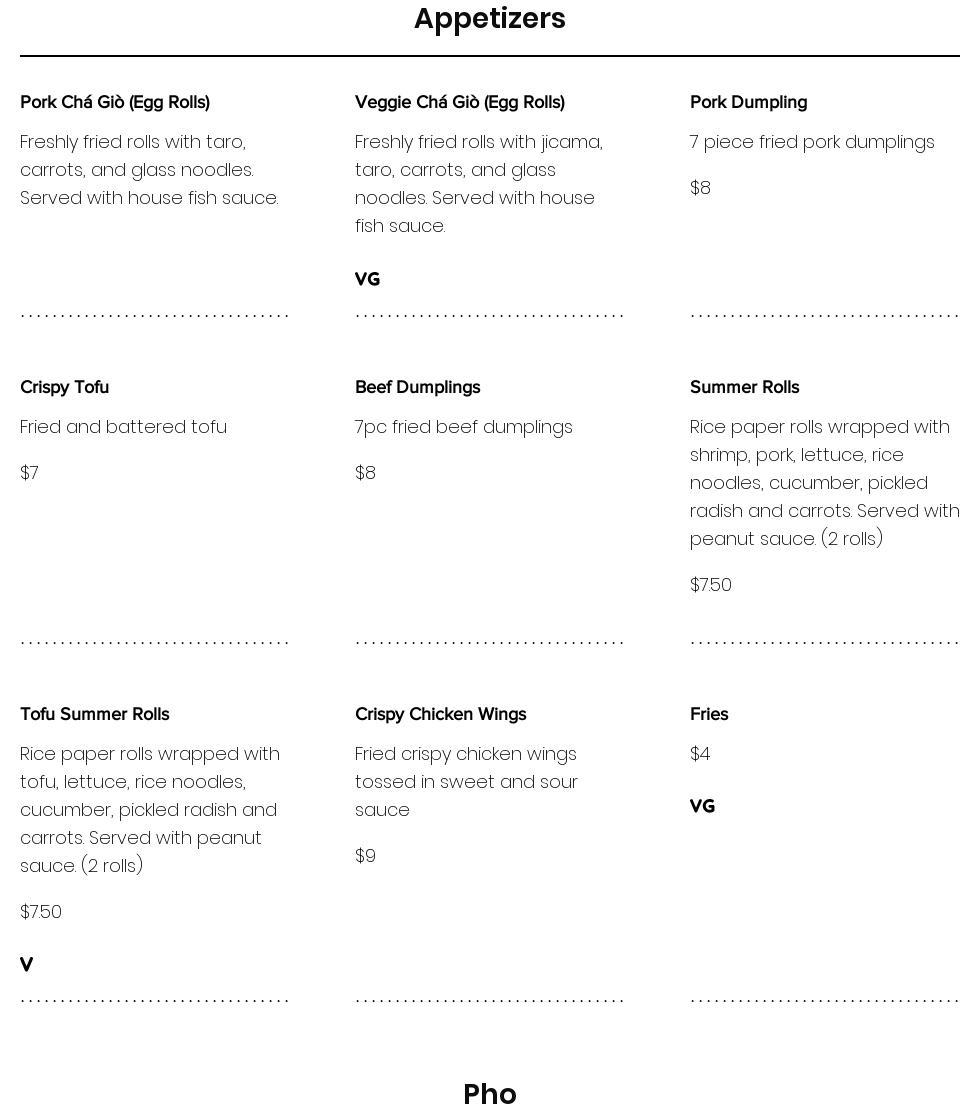This screenshot has width=965, height=1113.
Task: Click the V tag under Tofu Summer Rolls
Action: click(27, 965)
